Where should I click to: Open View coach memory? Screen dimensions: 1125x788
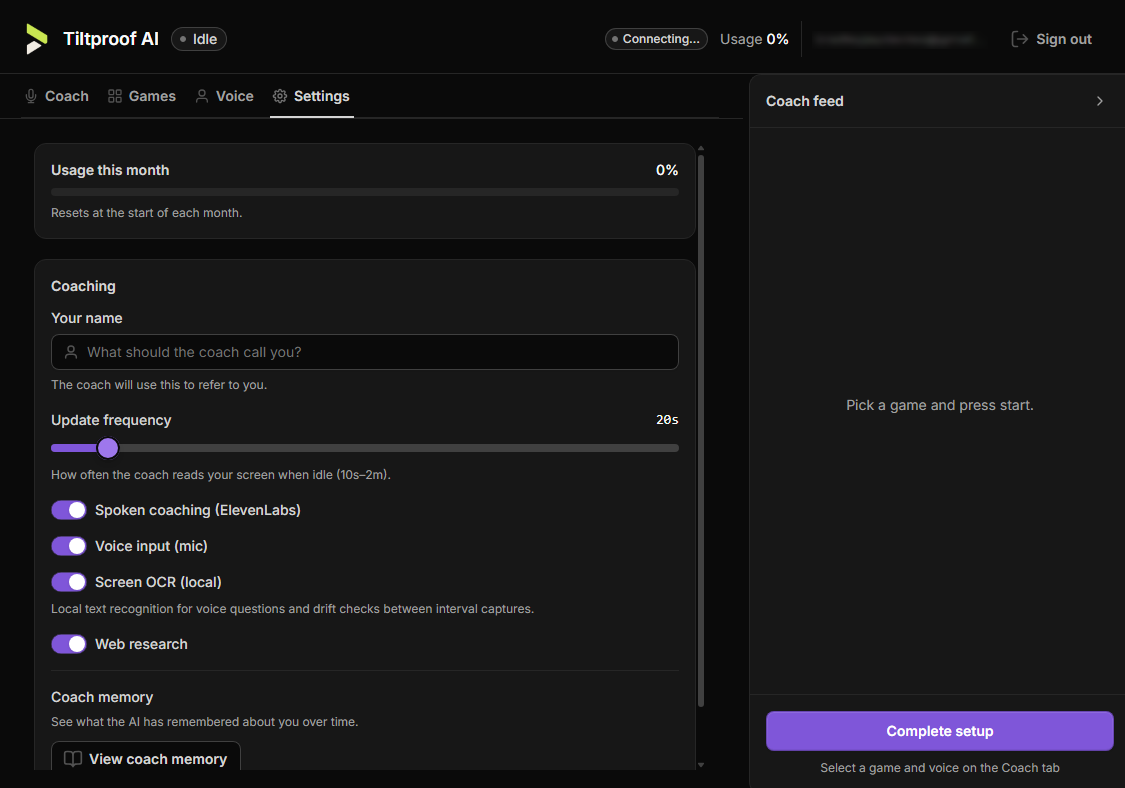(146, 757)
